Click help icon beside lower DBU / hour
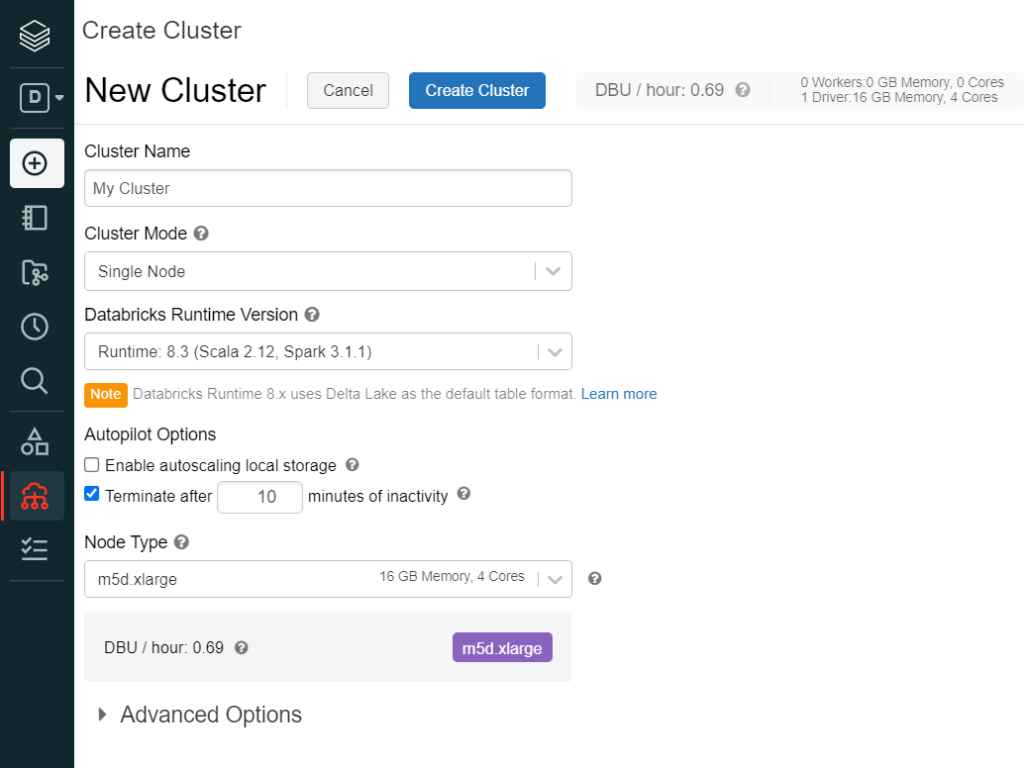The height and width of the screenshot is (768, 1024). coord(241,648)
